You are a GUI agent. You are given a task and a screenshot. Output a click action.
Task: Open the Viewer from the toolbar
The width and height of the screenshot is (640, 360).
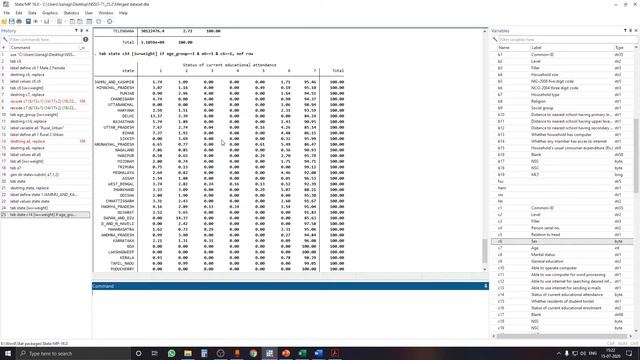click(x=36, y=21)
